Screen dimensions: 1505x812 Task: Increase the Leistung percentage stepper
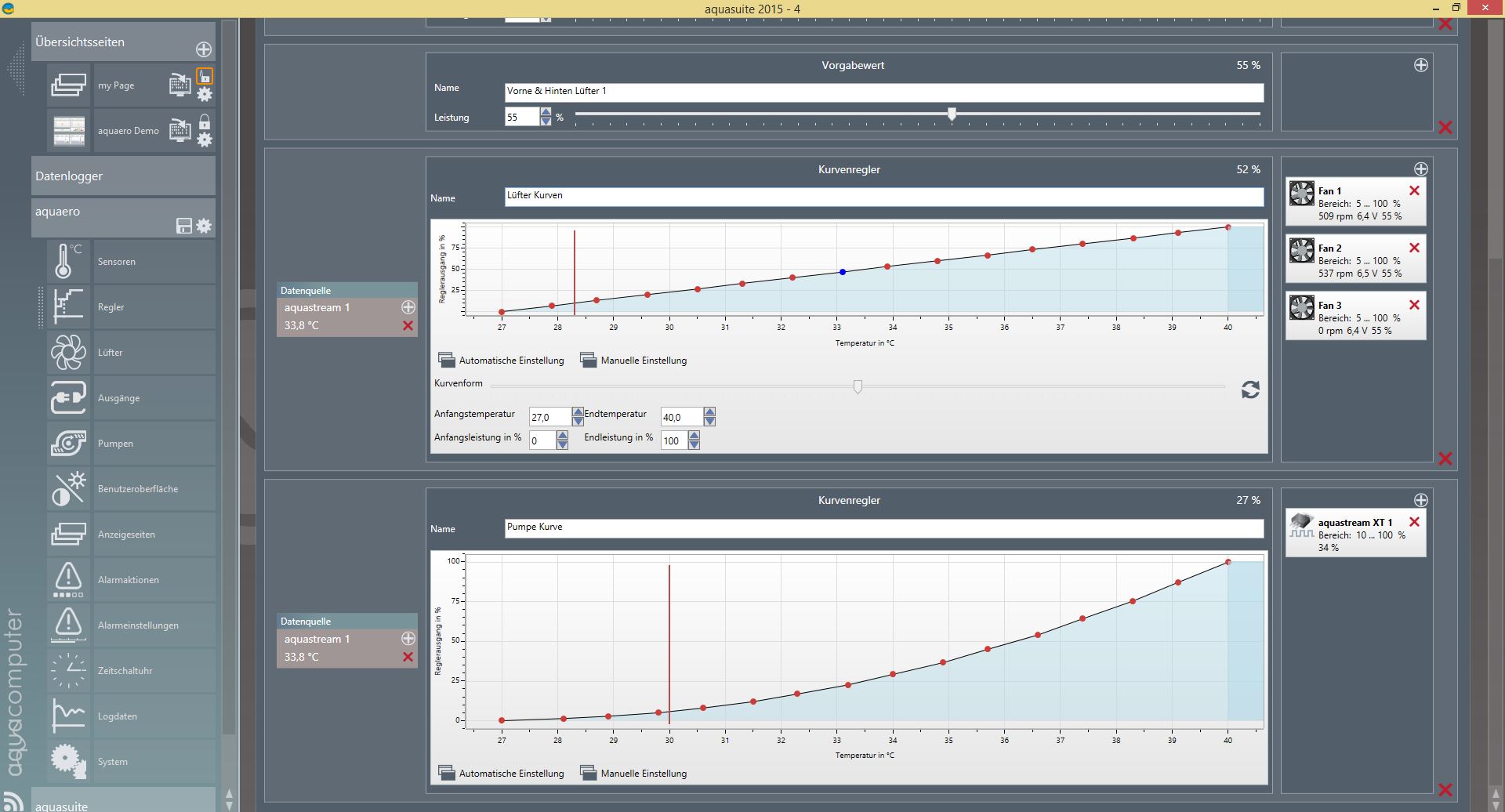pyautogui.click(x=546, y=112)
